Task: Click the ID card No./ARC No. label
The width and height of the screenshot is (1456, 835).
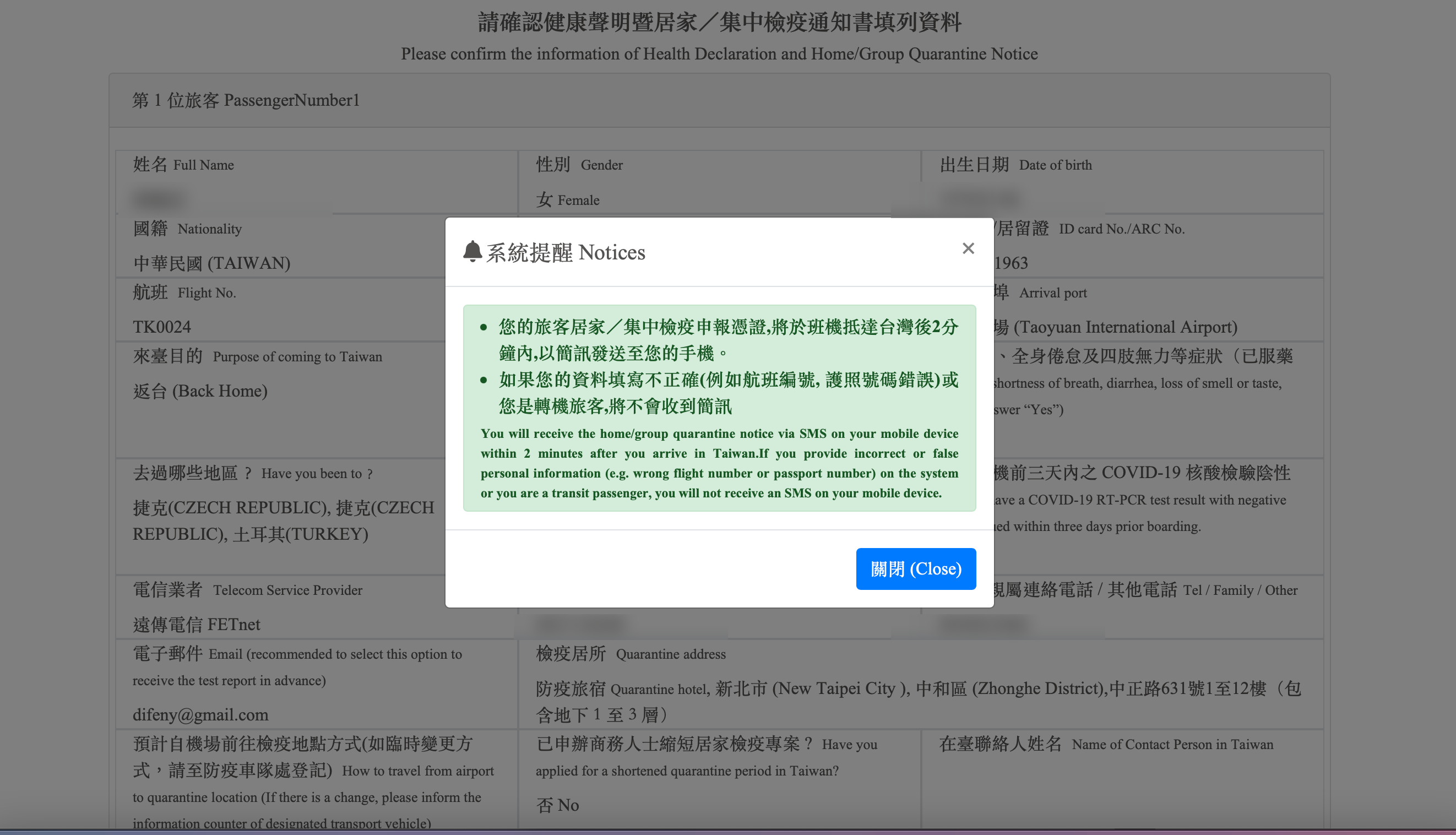Action: coord(1089,229)
